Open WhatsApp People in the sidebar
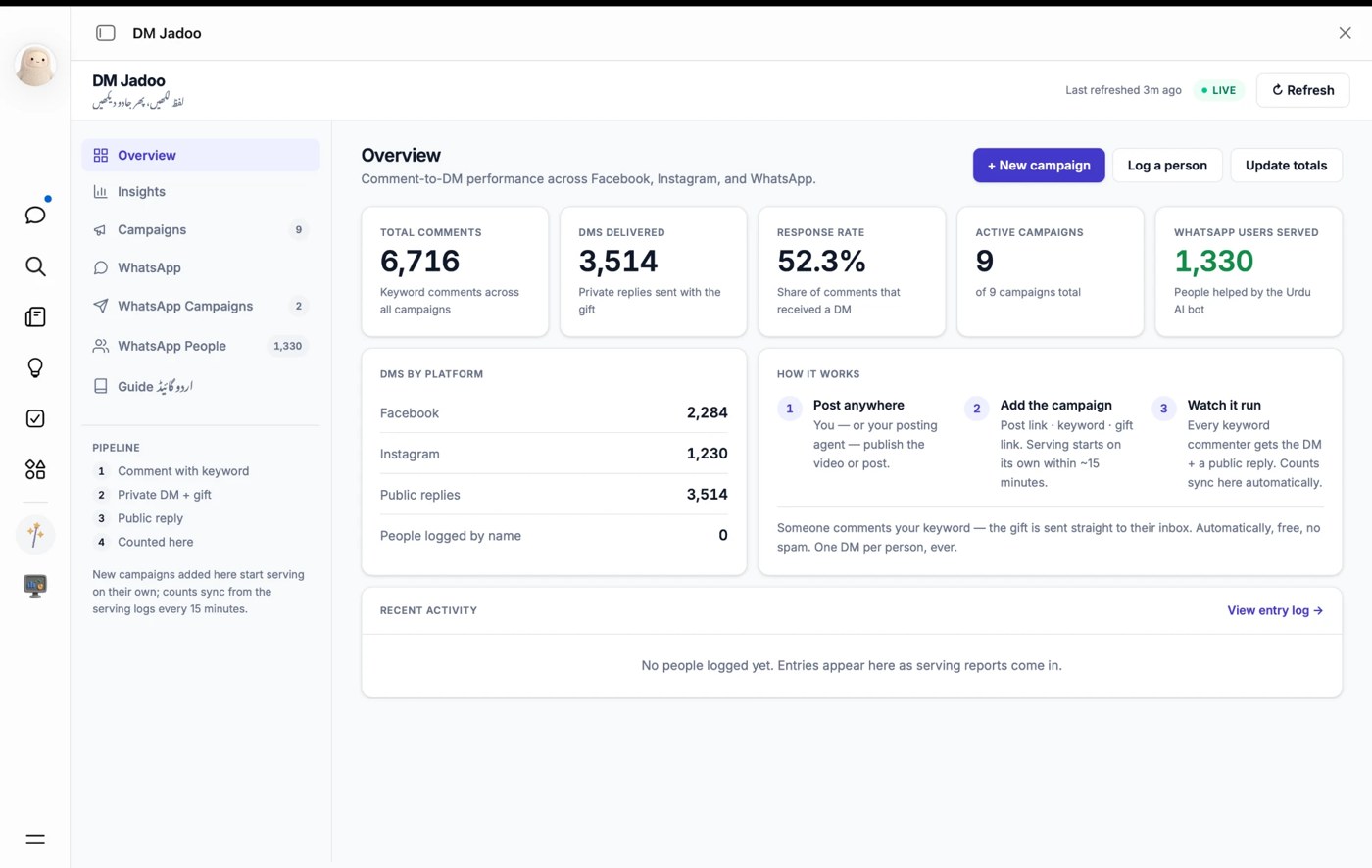Image resolution: width=1372 pixels, height=868 pixels. [201, 346]
